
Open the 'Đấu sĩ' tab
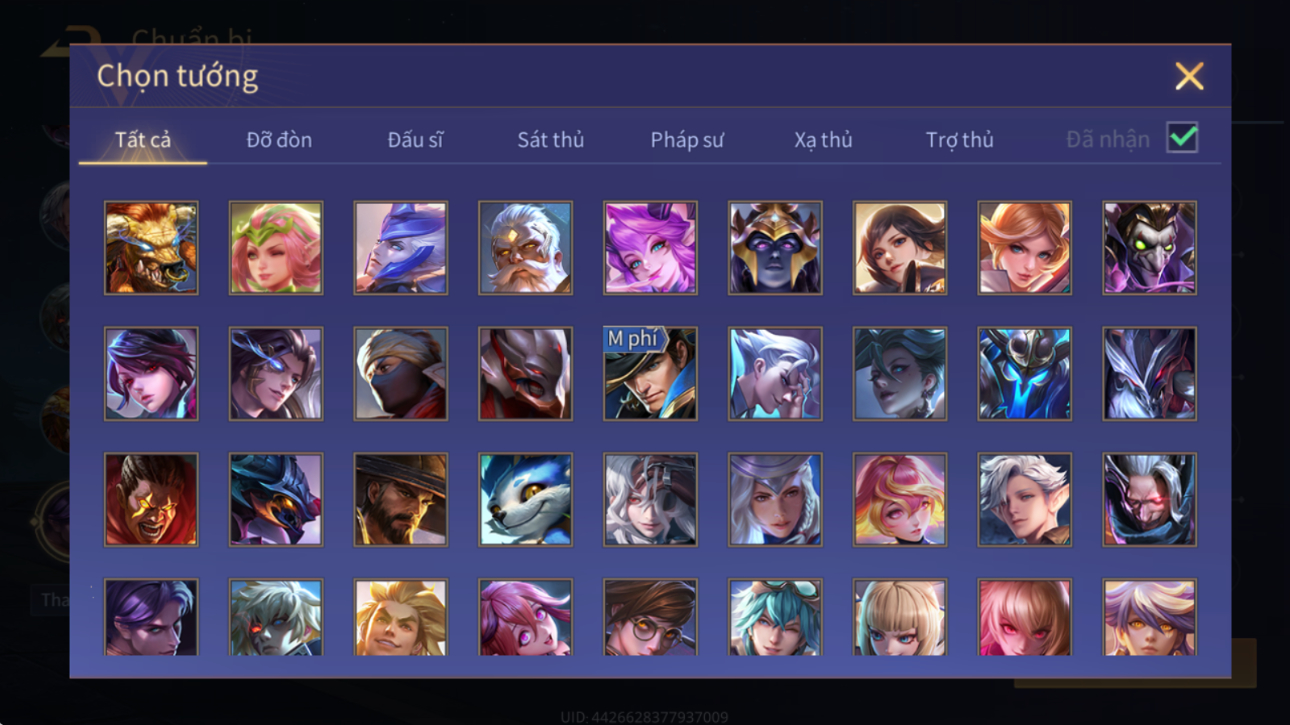[415, 140]
